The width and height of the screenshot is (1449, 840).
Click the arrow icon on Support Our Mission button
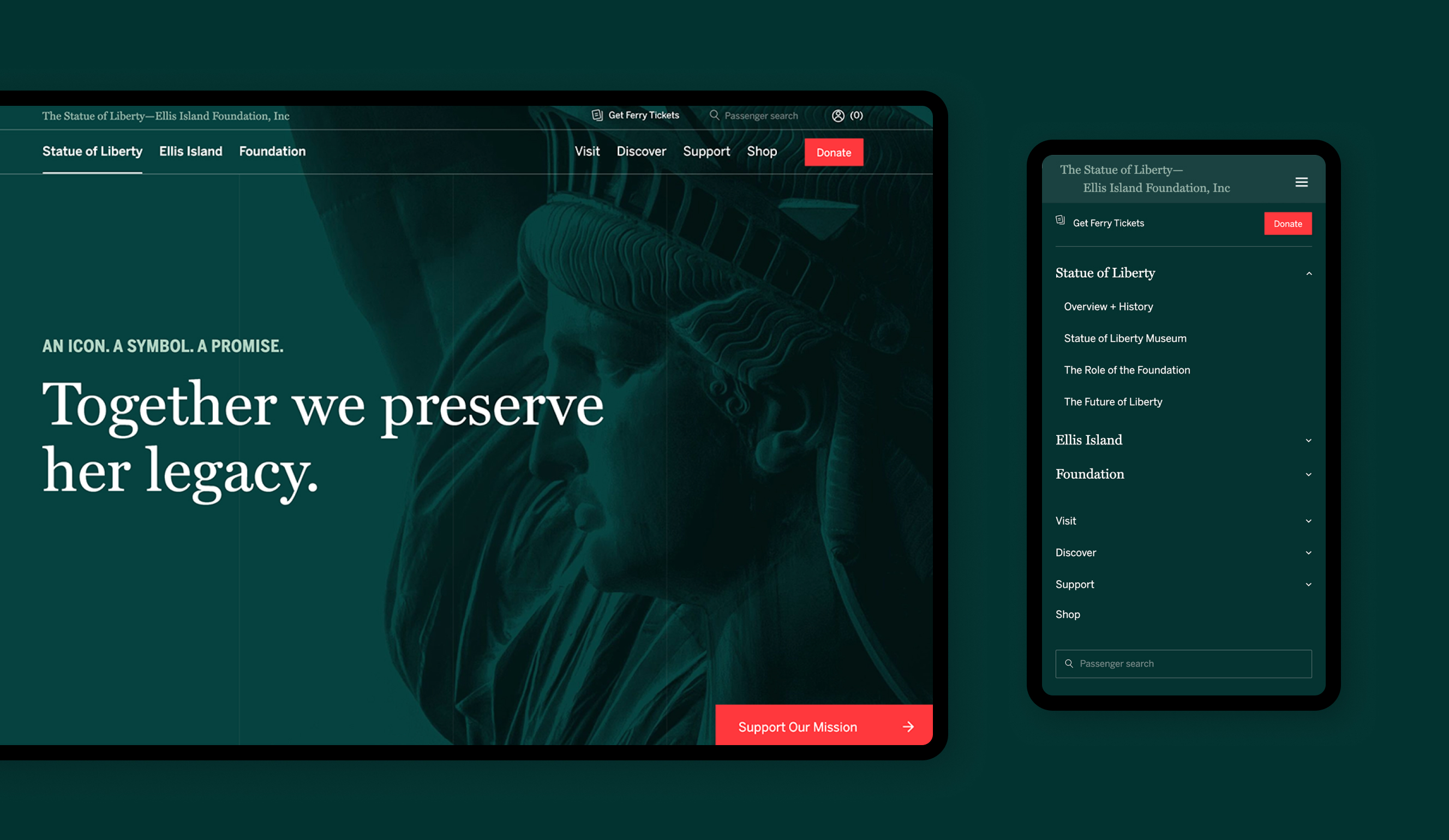pyautogui.click(x=906, y=726)
